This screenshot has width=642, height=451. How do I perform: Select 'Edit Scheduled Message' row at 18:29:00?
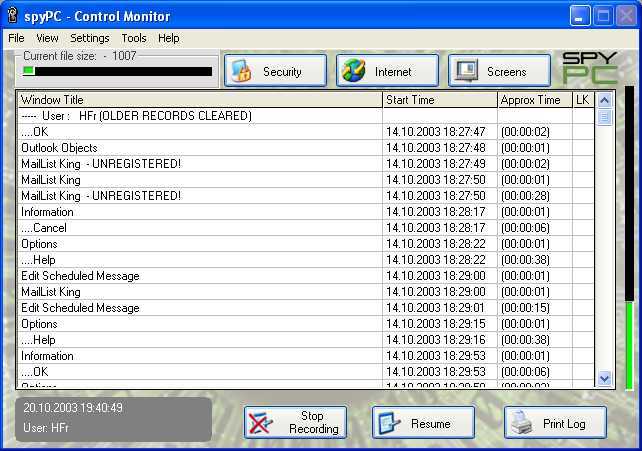click(306, 276)
